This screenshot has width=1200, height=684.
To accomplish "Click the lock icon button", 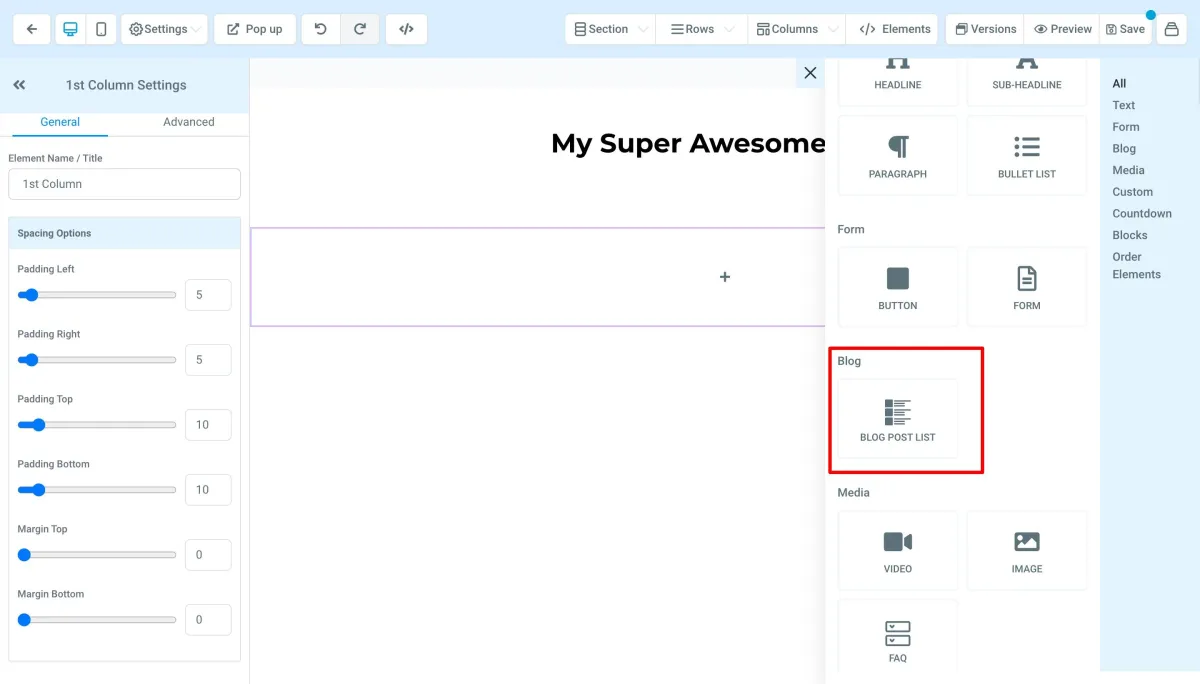I will point(1171,29).
